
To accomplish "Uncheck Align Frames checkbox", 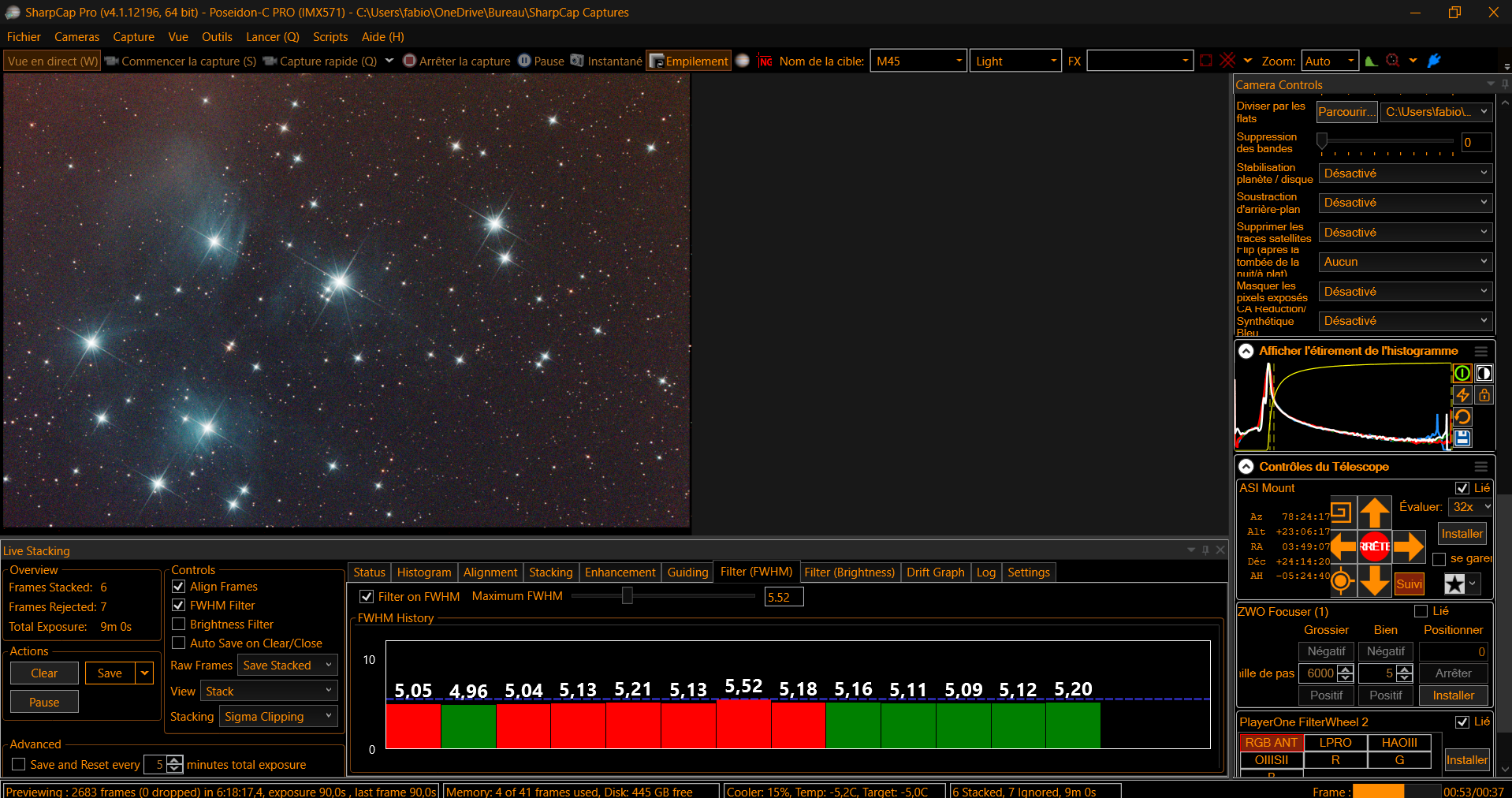I will [x=179, y=586].
